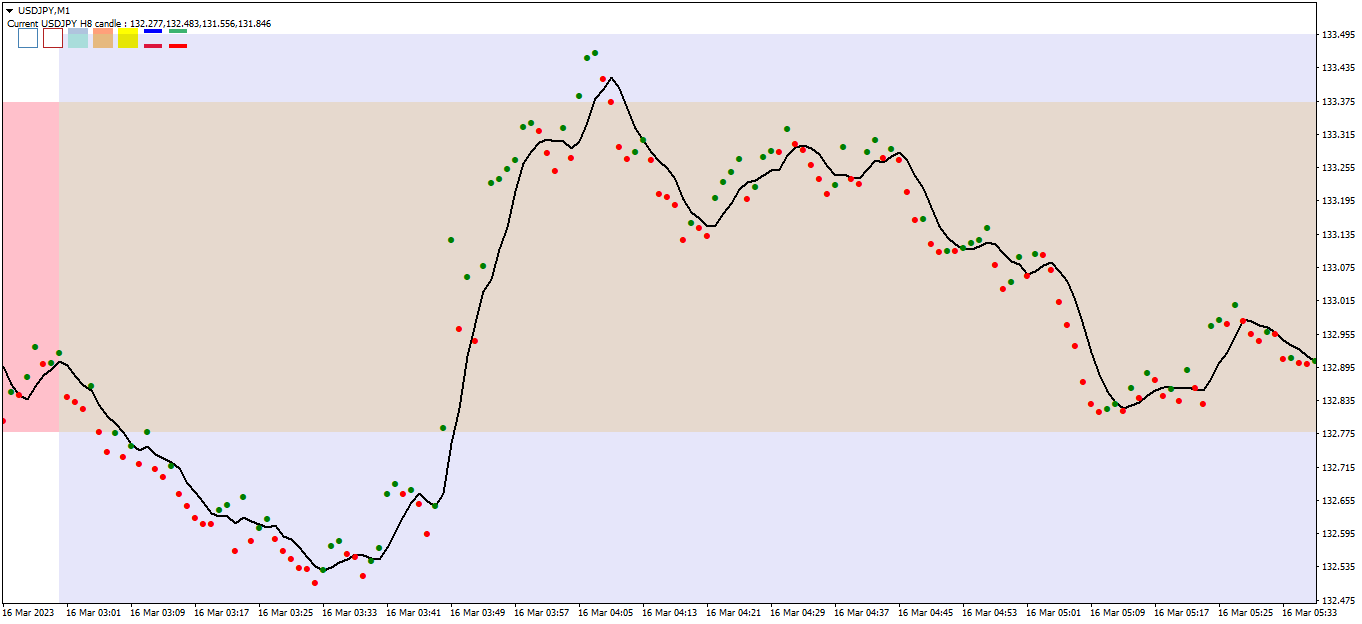Click the red line below the green marker
The width and height of the screenshot is (1362, 624).
pos(178,46)
